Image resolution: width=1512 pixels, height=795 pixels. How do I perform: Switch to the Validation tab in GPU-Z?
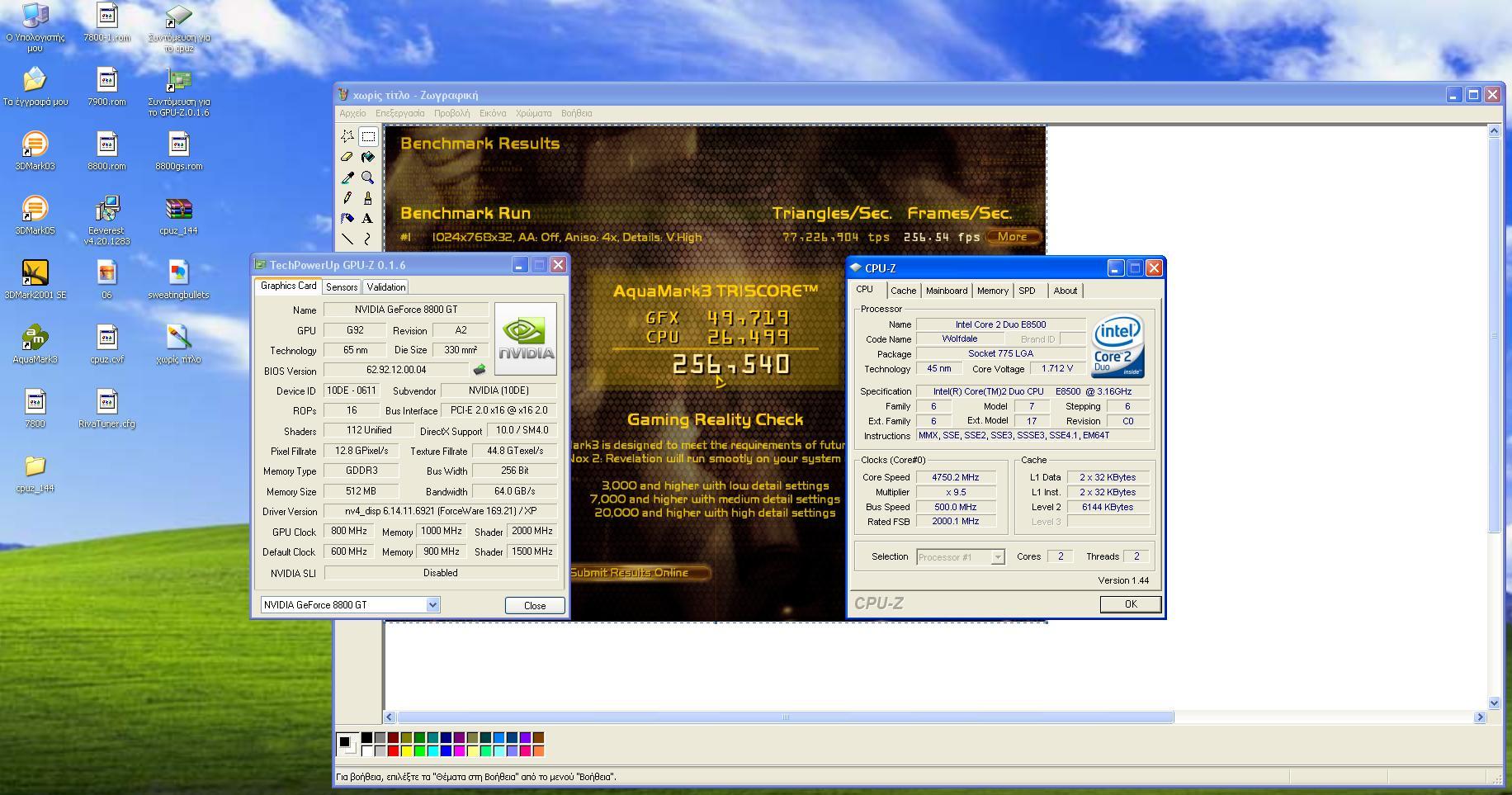pos(386,287)
